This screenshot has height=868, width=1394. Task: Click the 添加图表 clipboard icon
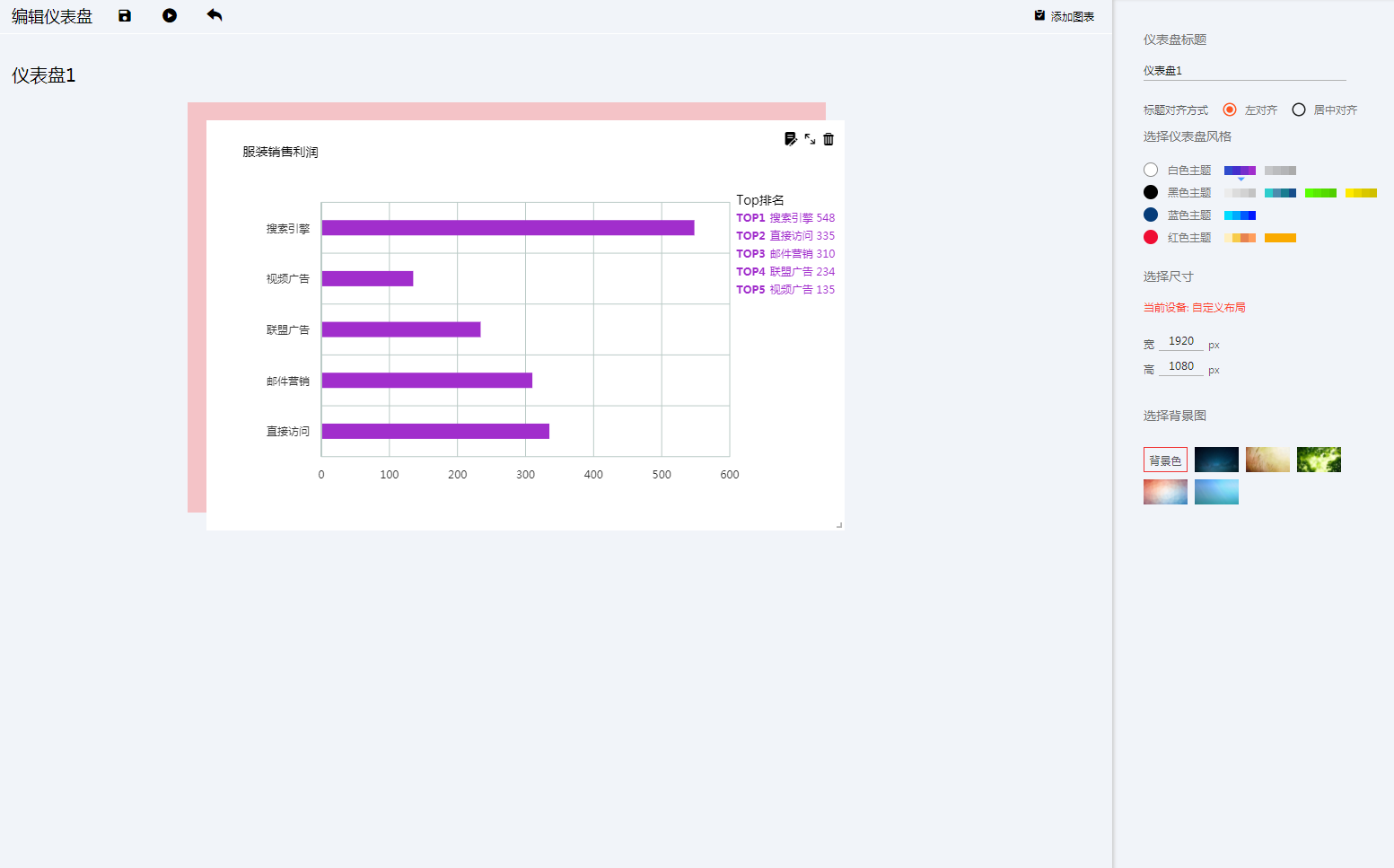1039,16
